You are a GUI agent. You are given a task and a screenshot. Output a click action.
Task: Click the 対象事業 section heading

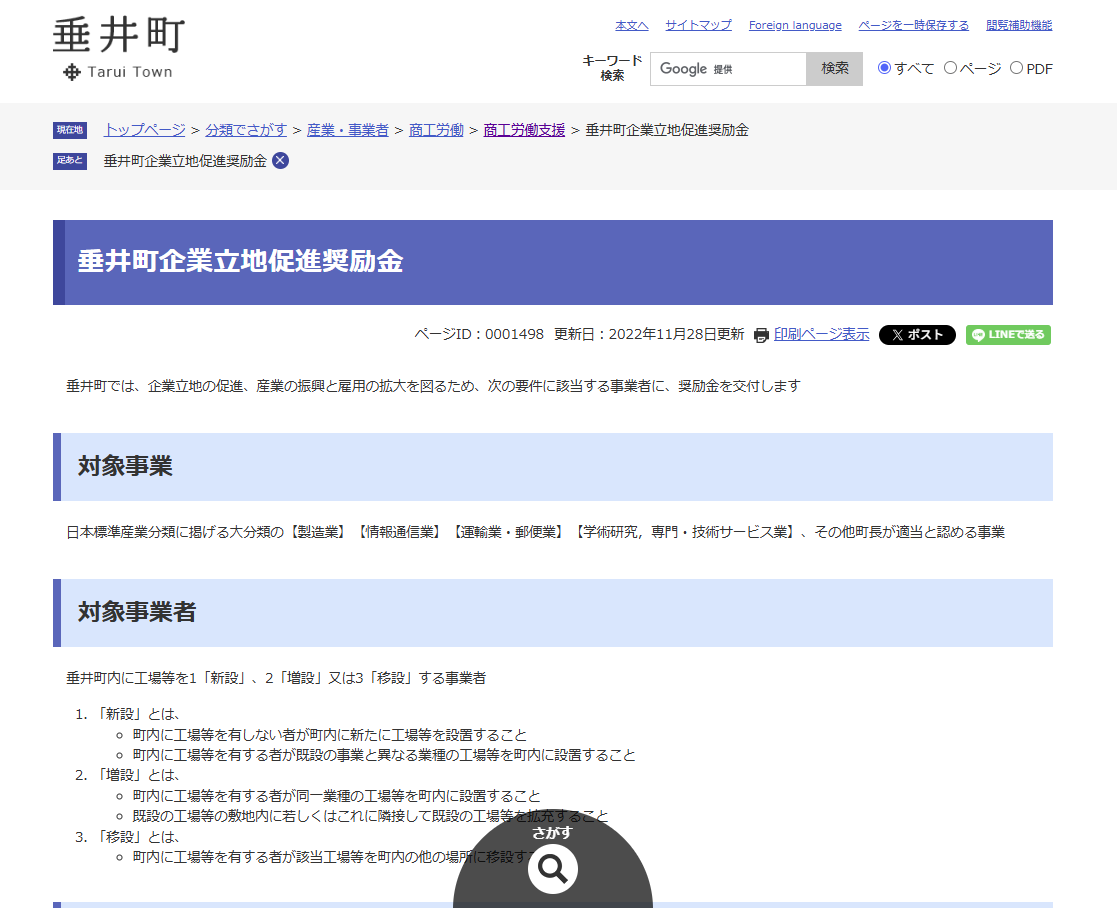[x=553, y=467]
